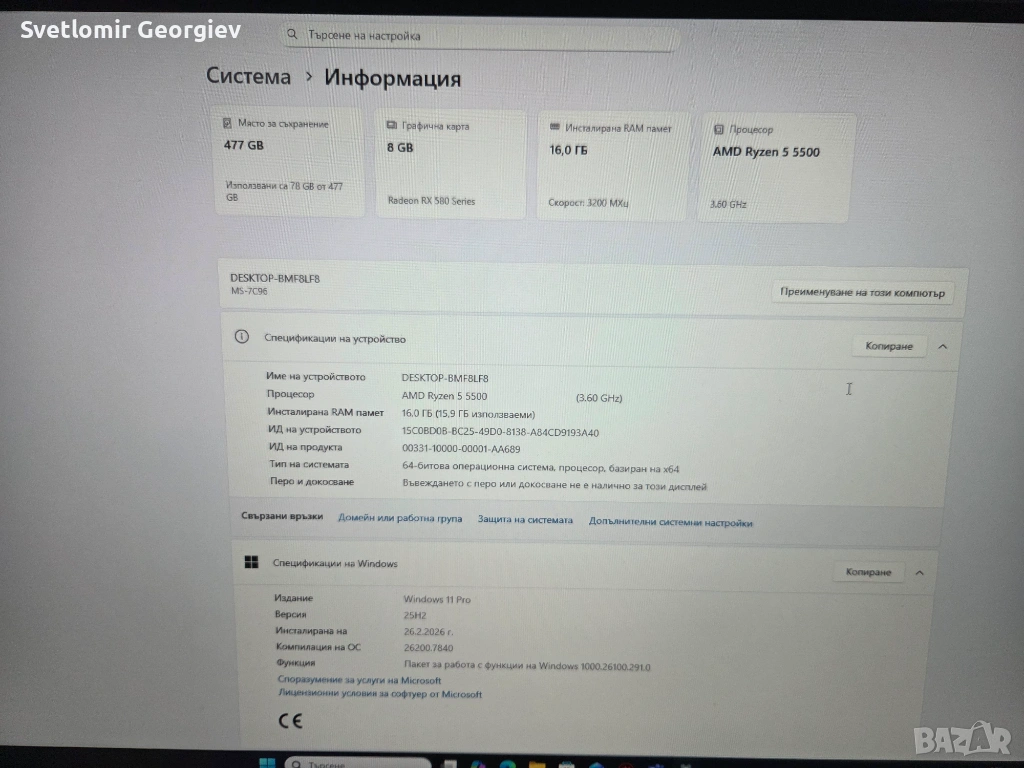This screenshot has width=1024, height=768.
Task: Select the install date 26.2.2026 г.
Action: pos(428,632)
